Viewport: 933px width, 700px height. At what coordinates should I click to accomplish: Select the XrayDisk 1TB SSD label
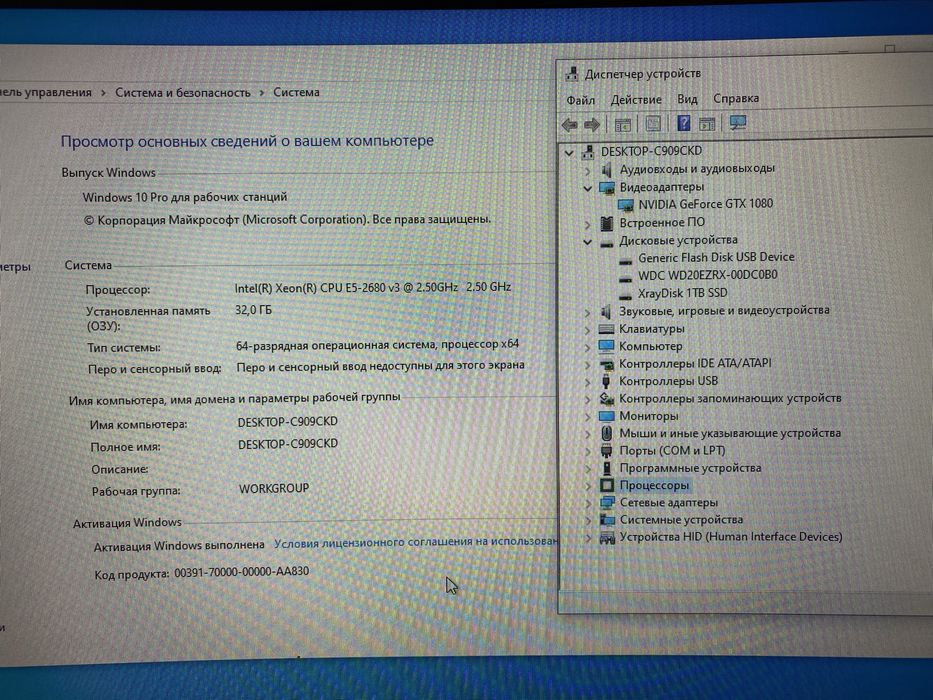tap(682, 293)
